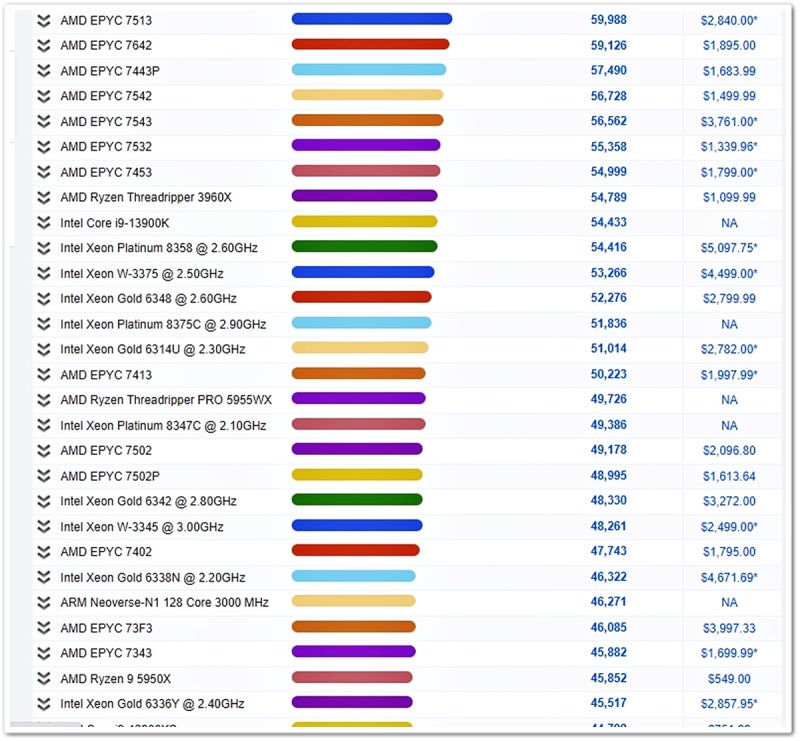Open AMD EPYC 7532 CPU link
The image size is (800, 741).
tap(106, 146)
